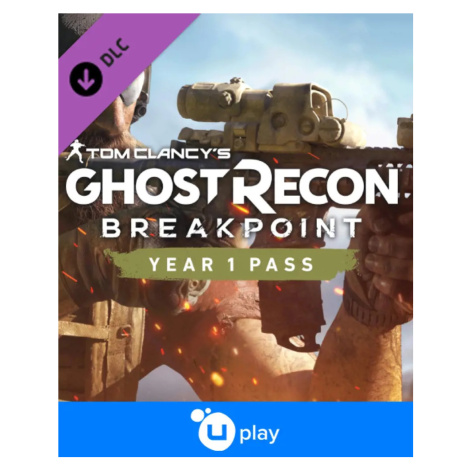The image size is (470, 470).
Task: Click the Tom Clancy's title text
Action: pyautogui.click(x=159, y=154)
